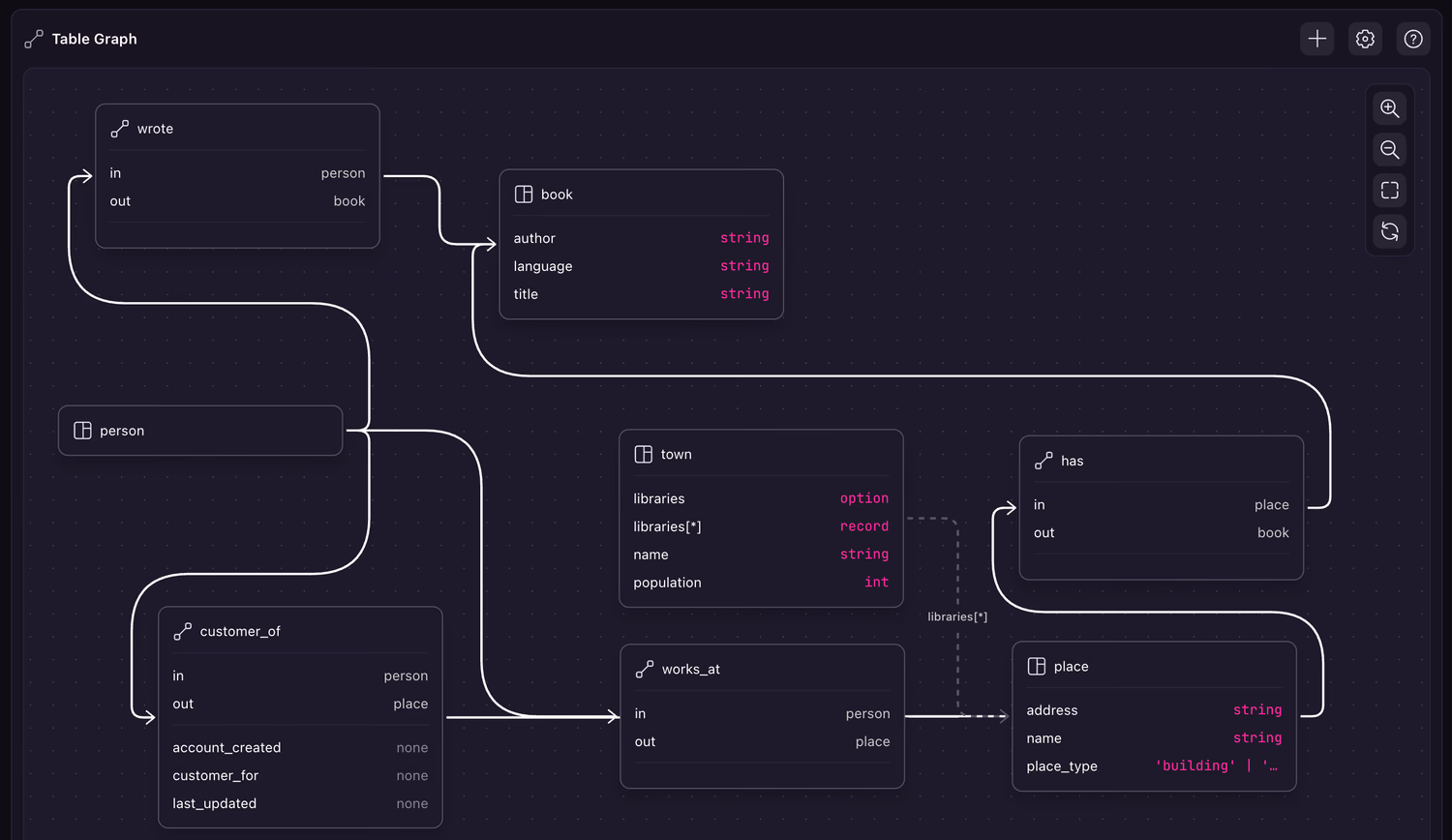The height and width of the screenshot is (840, 1452).
Task: Click the Table Graph title icon
Action: 34,39
